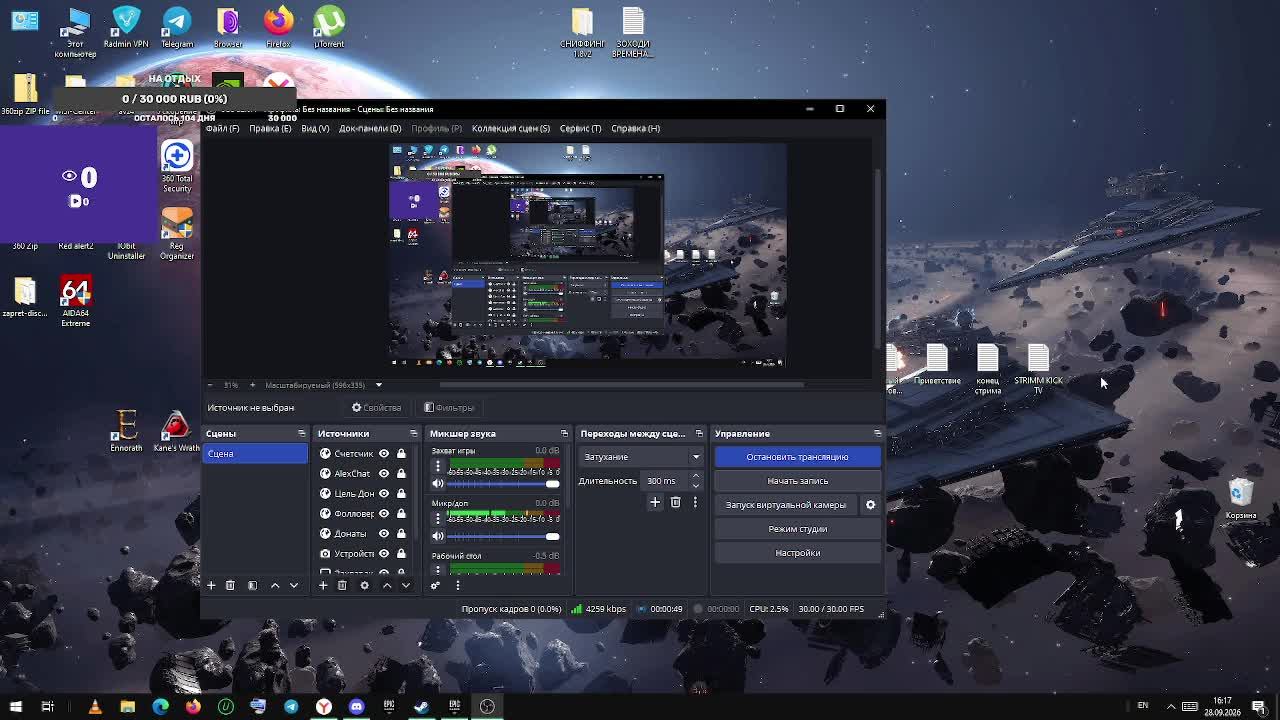
Task: Open the Вид (V) menu
Action: tap(315, 128)
